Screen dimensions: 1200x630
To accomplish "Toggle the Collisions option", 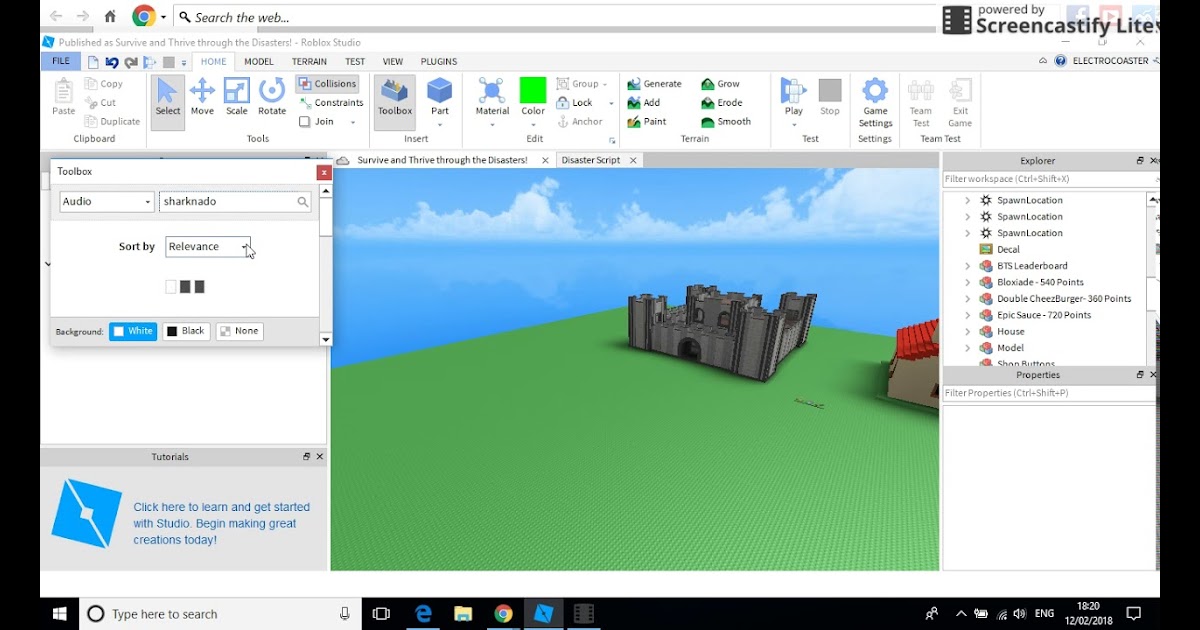I will [x=327, y=84].
